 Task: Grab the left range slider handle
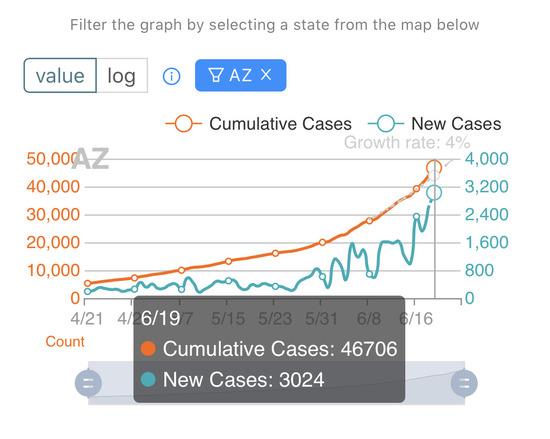pos(88,383)
